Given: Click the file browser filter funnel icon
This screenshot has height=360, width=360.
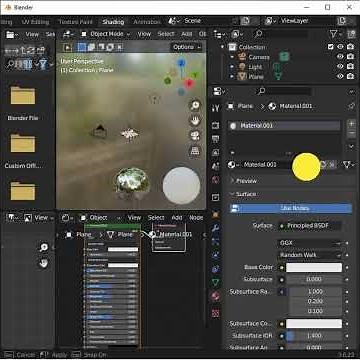Looking at the screenshot, I should (x=43, y=64).
